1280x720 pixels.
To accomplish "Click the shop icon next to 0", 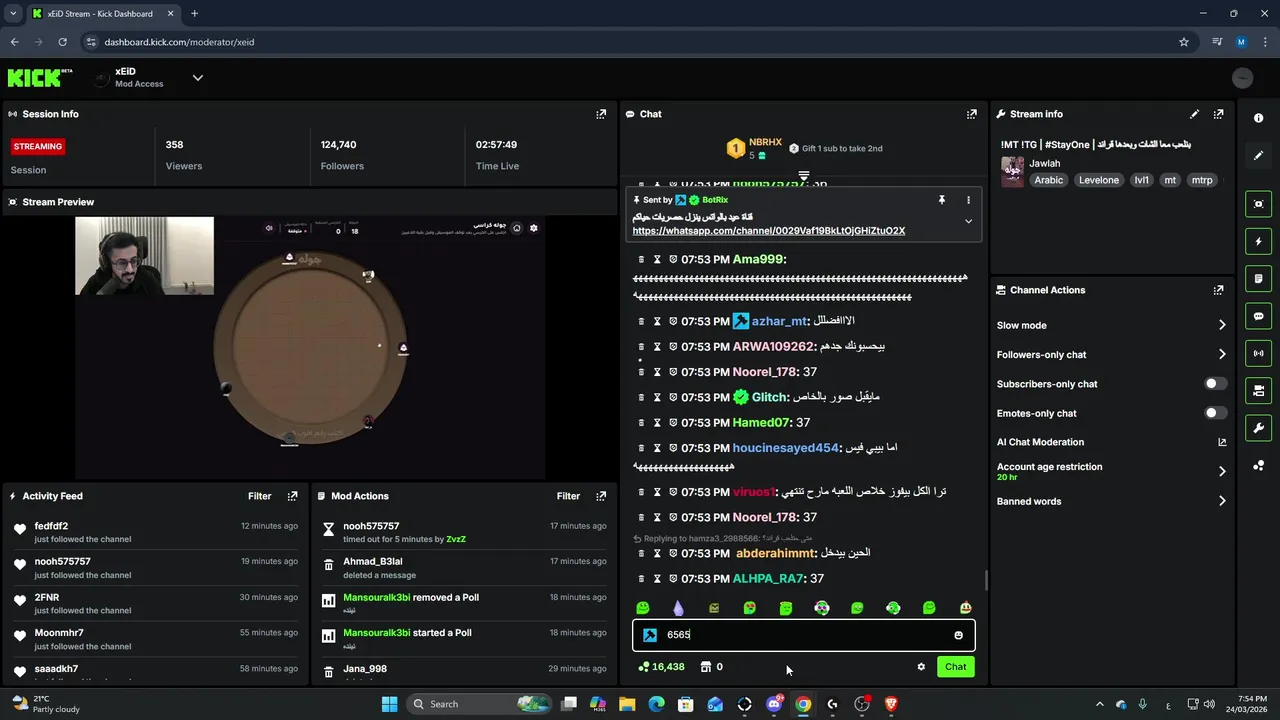I will (x=706, y=667).
